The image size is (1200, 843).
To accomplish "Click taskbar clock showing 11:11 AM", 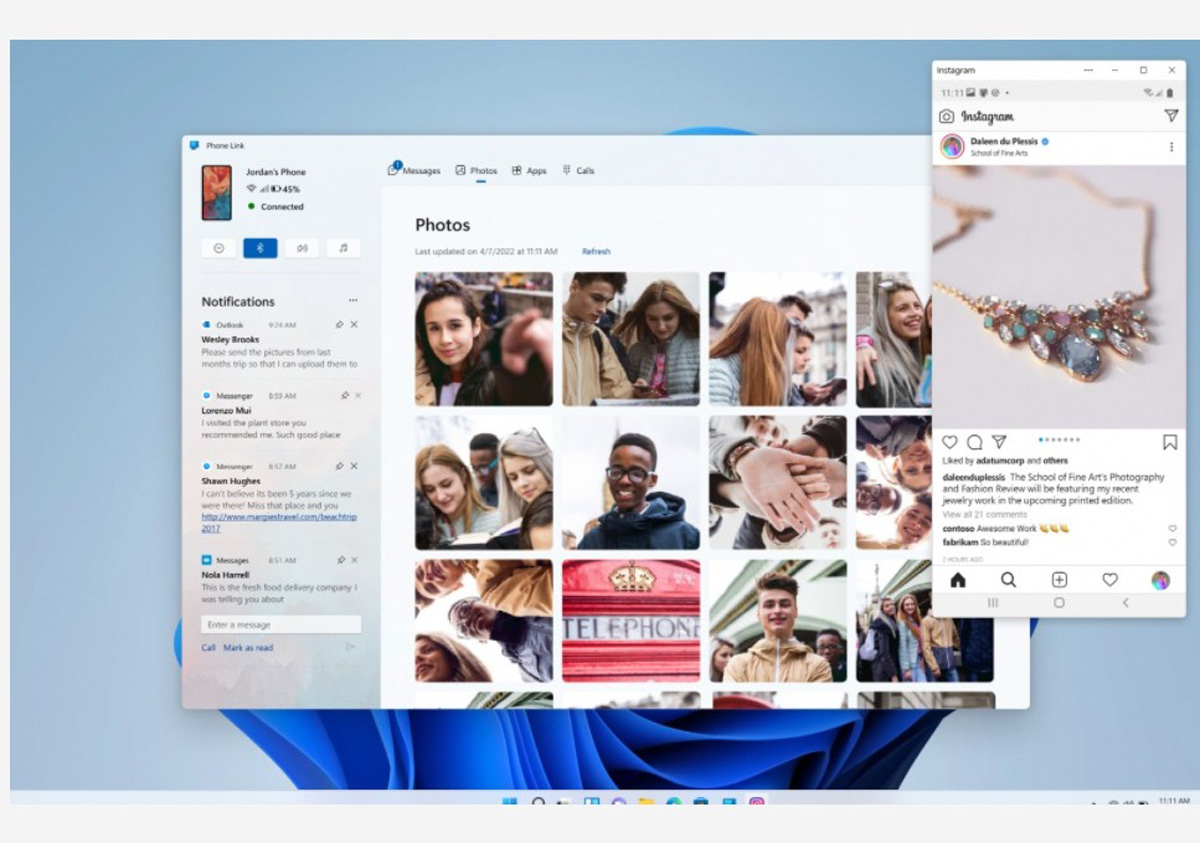I will (1174, 801).
